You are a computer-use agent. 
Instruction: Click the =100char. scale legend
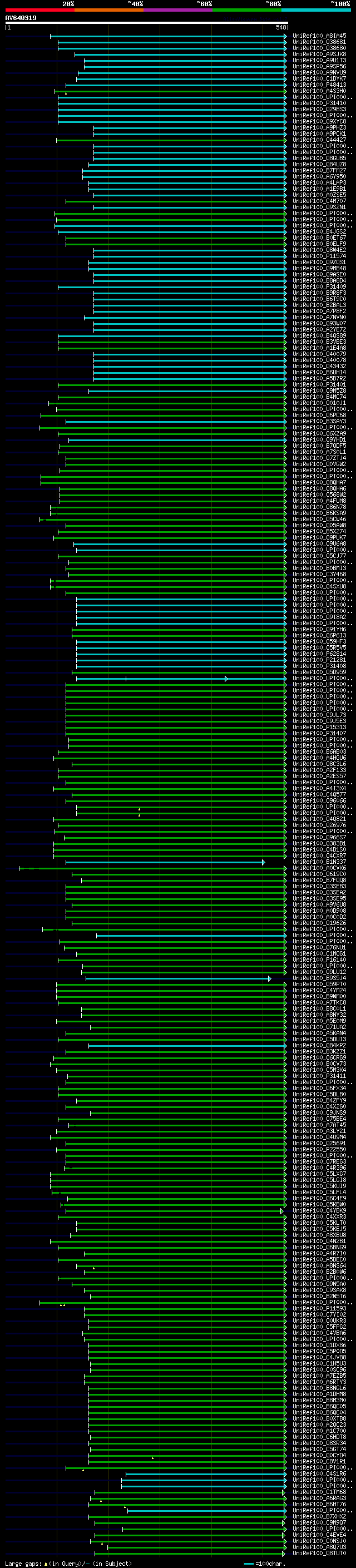(264, 1564)
